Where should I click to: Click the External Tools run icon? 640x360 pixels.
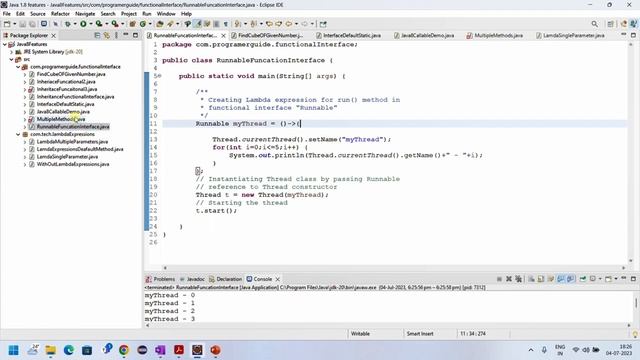click(115, 24)
